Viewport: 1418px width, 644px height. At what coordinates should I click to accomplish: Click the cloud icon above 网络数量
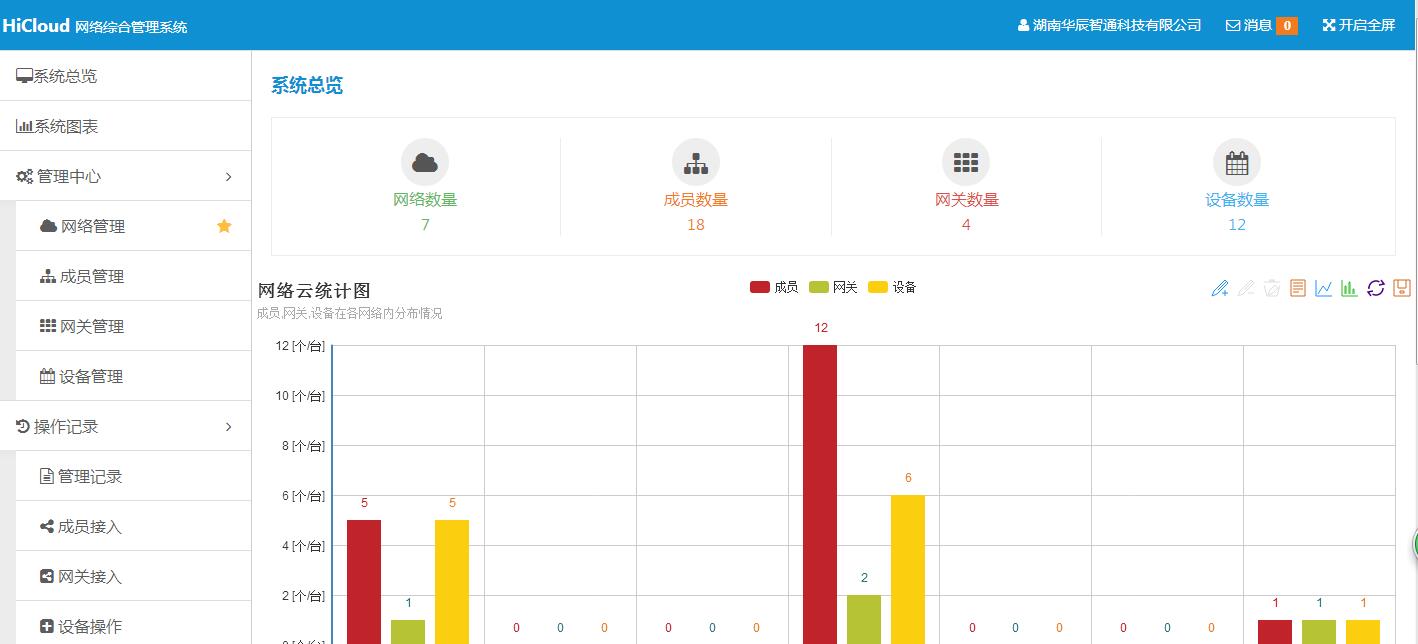pyautogui.click(x=425, y=162)
